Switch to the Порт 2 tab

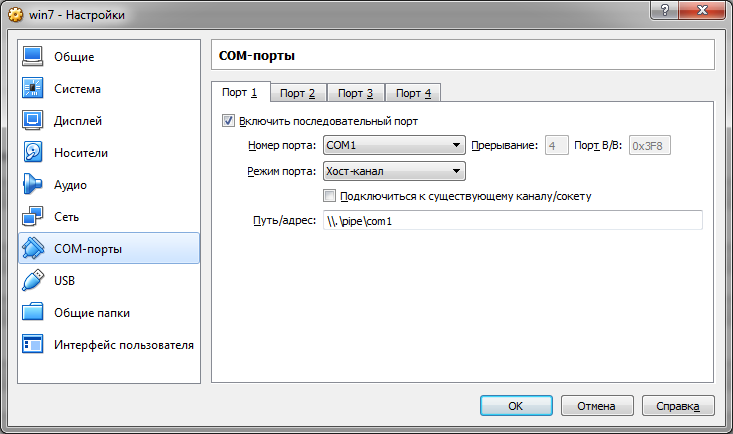click(x=298, y=93)
